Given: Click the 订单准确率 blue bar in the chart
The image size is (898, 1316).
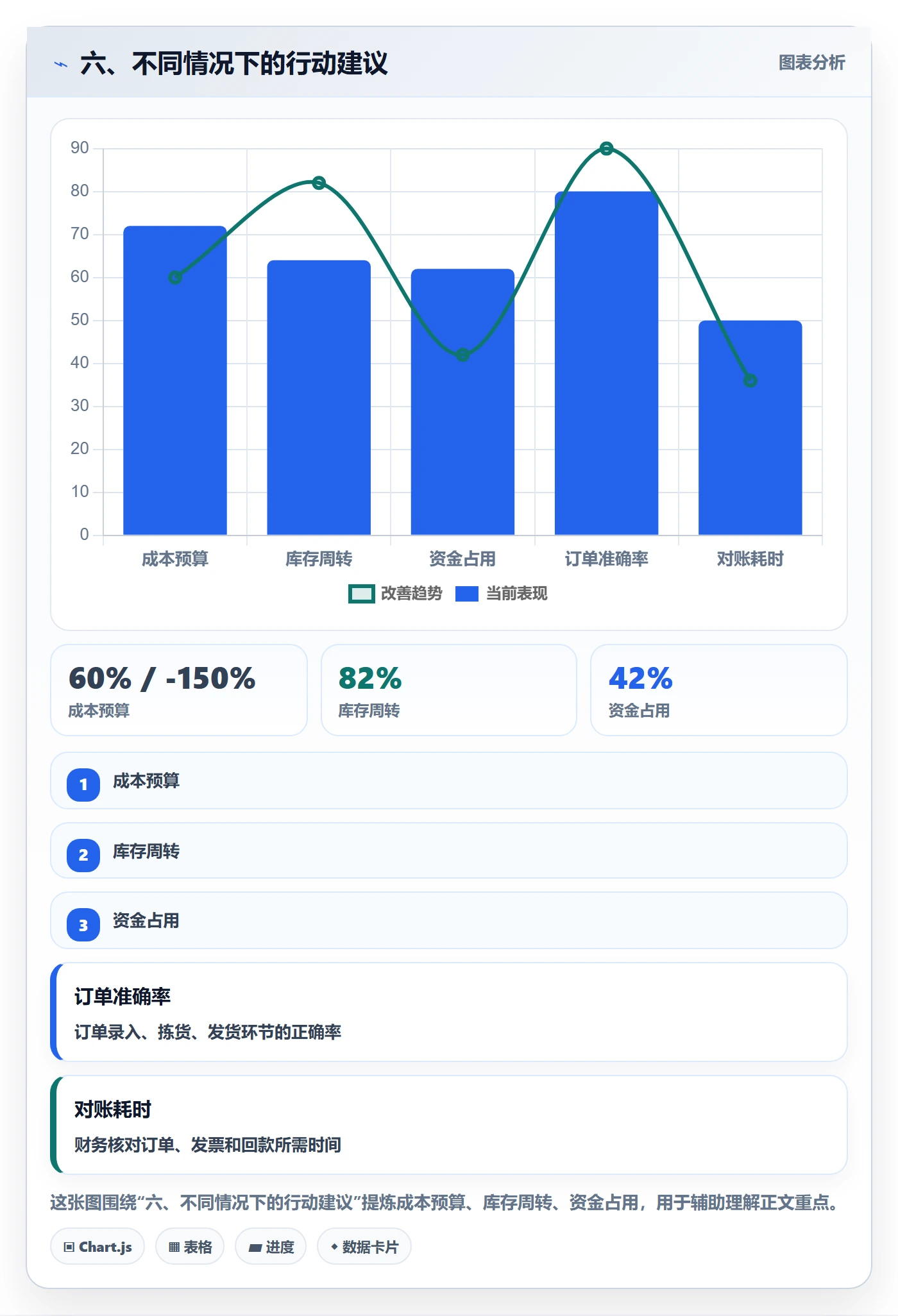Looking at the screenshot, I should 606,363.
